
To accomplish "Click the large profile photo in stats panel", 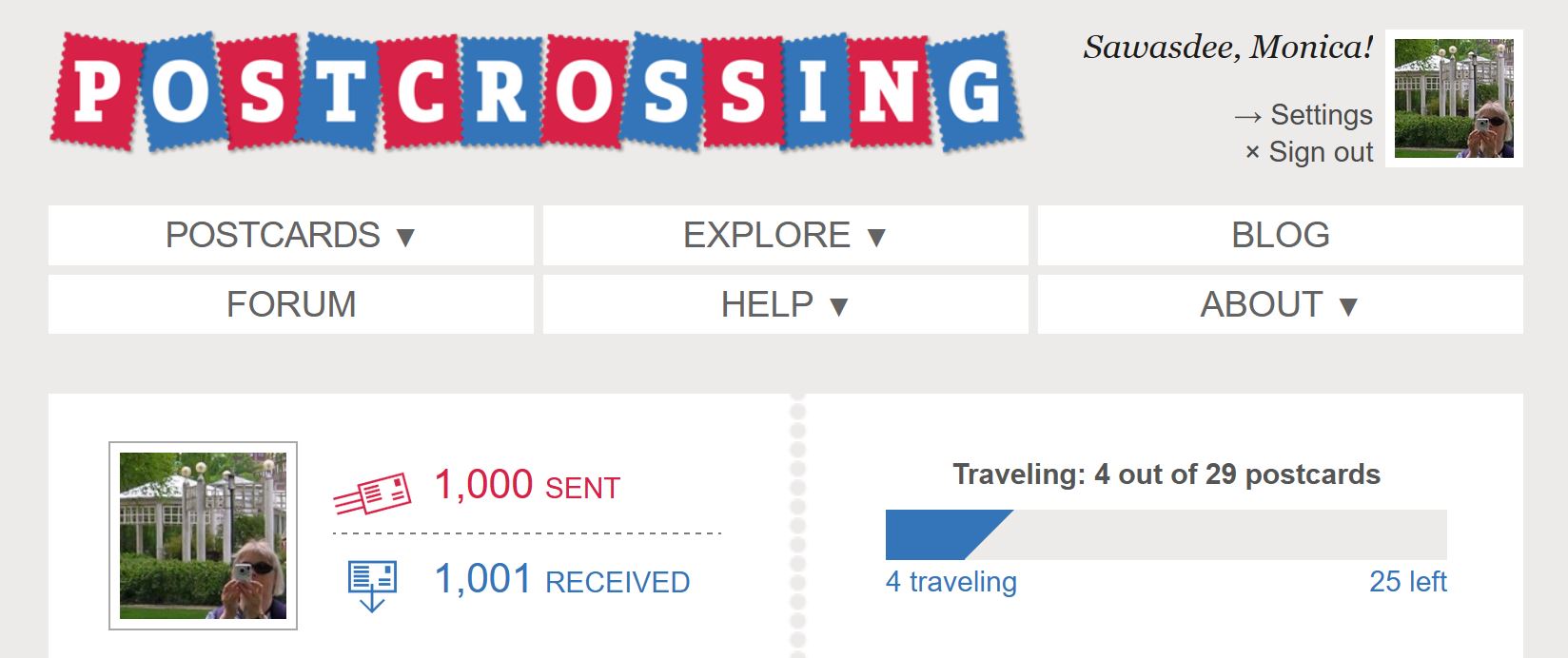I will click(x=203, y=535).
